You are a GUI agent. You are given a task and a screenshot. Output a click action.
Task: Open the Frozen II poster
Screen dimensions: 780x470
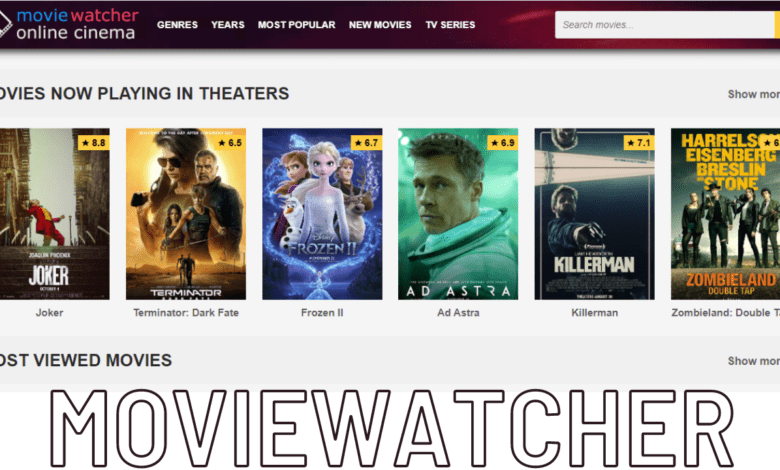click(322, 214)
